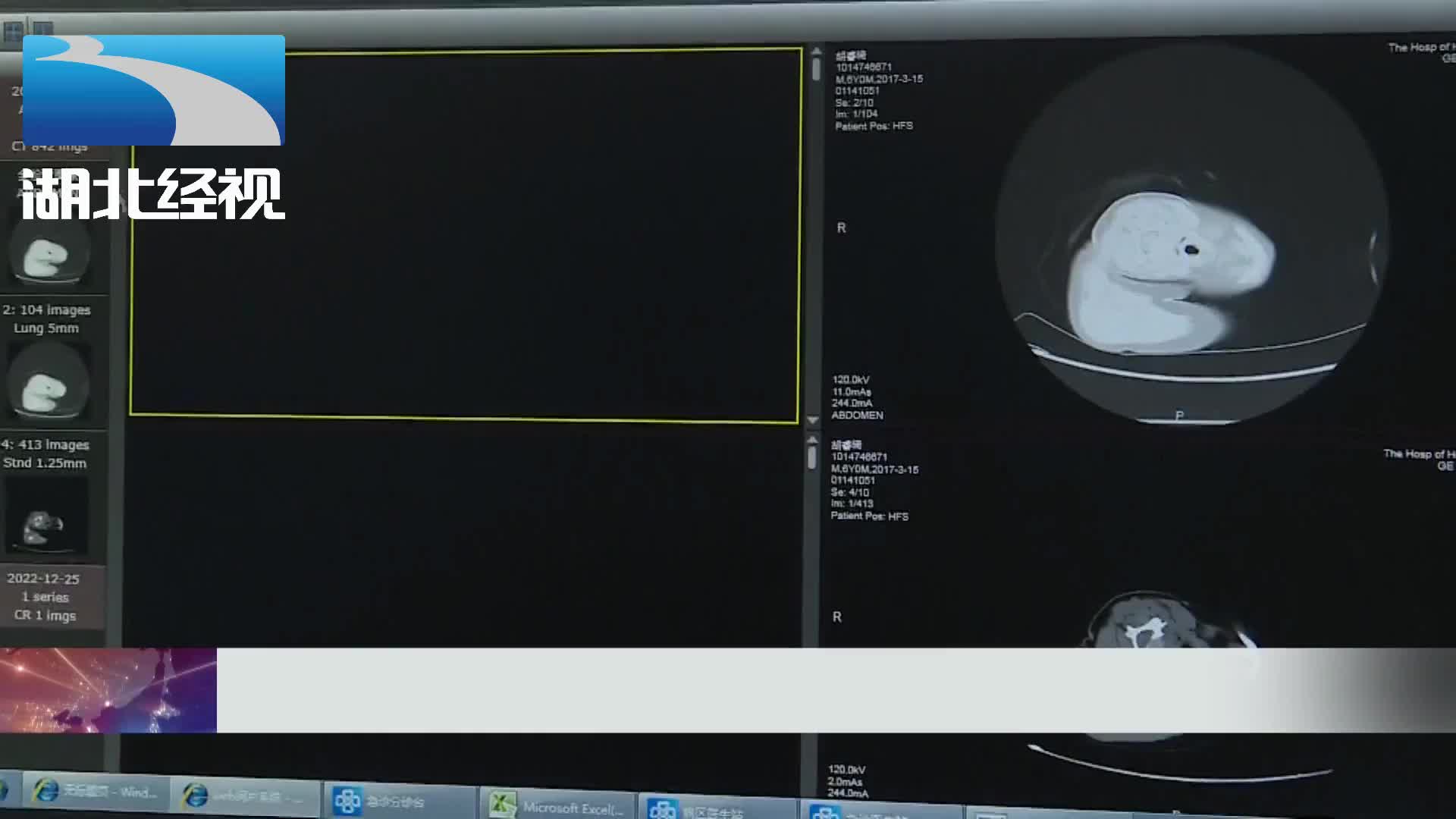Click the upper viewport scrollbar thumb
The image size is (1456, 819).
tap(816, 70)
